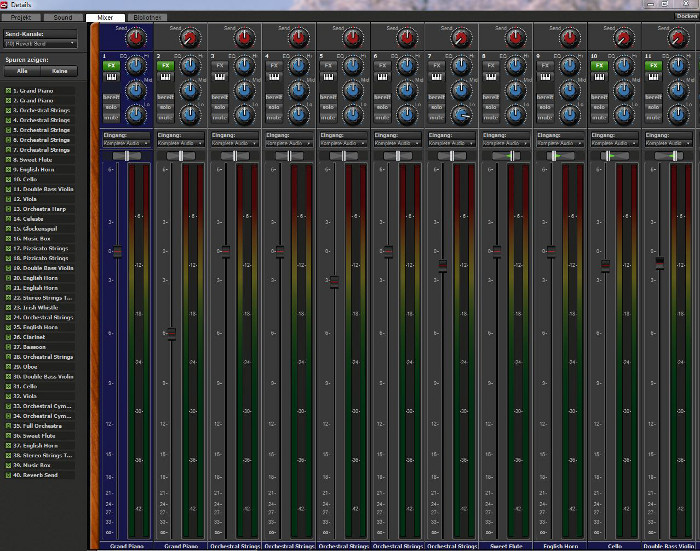Image resolution: width=700 pixels, height=551 pixels.
Task: Click the application icon in title bar
Action: click(4, 4)
